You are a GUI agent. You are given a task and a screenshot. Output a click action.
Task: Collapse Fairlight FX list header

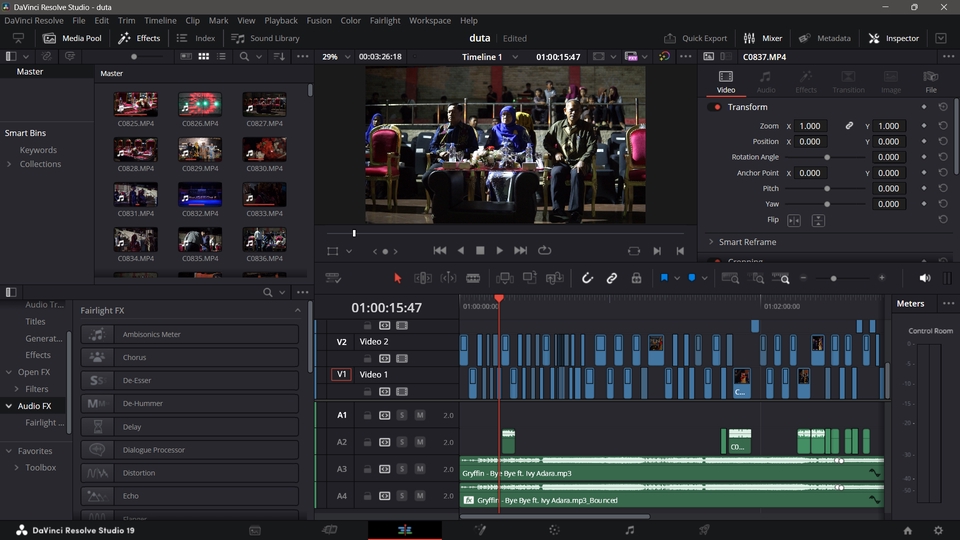tap(298, 310)
